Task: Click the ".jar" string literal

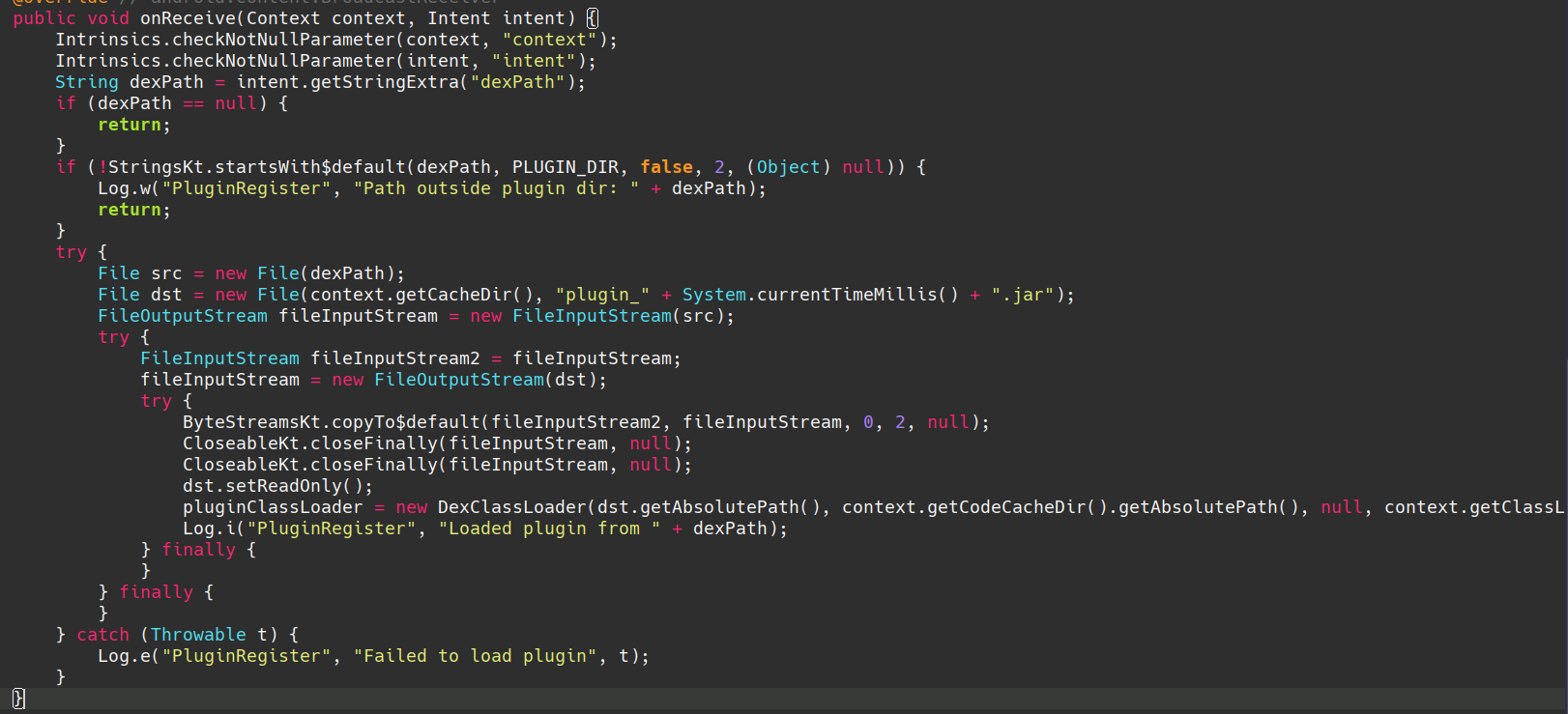Action: click(x=1023, y=295)
